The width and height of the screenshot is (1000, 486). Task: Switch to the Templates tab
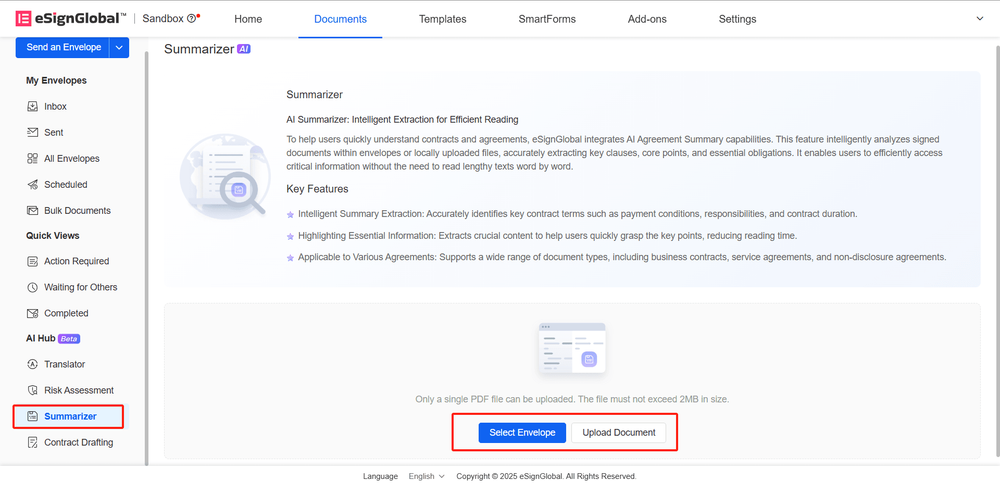442,19
